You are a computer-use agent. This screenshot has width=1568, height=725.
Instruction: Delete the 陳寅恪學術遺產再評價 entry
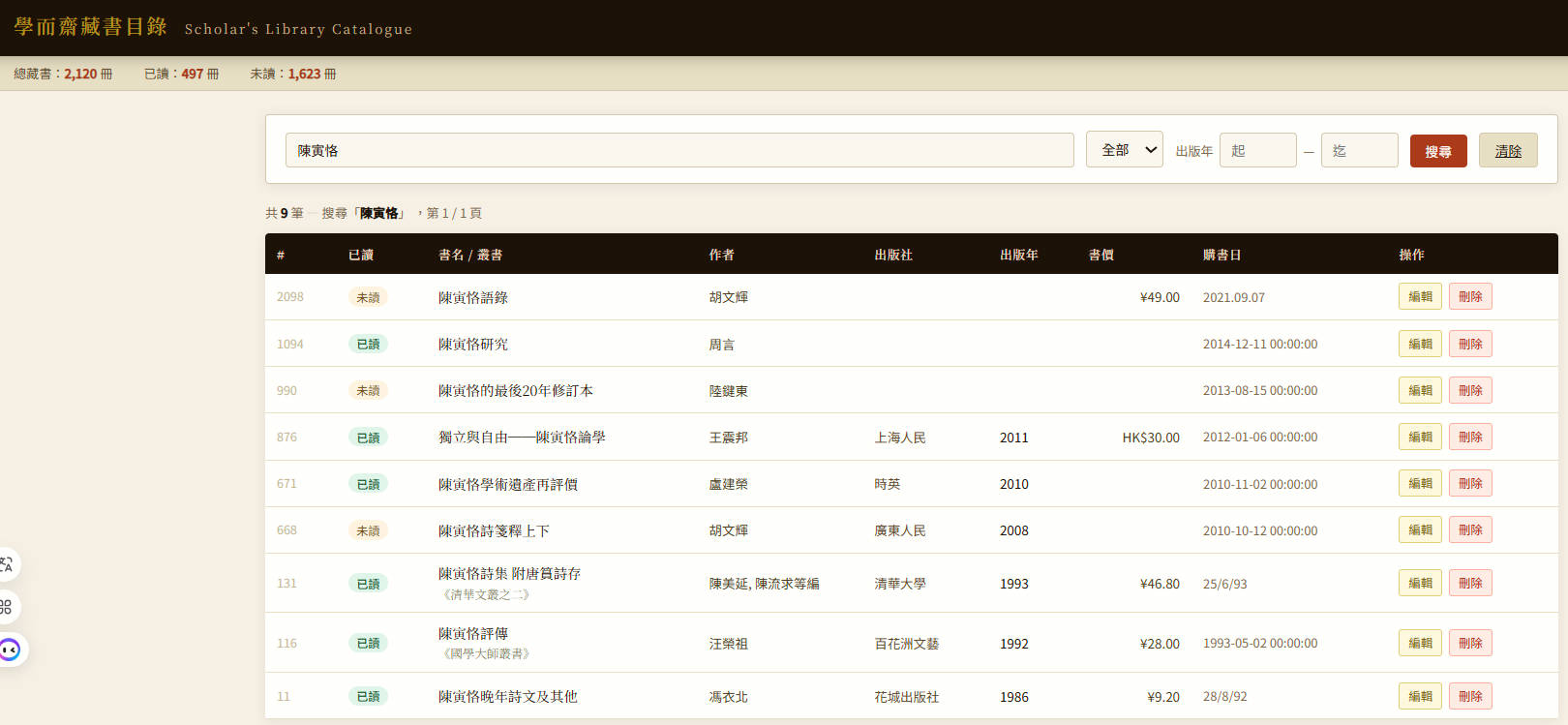(1470, 483)
